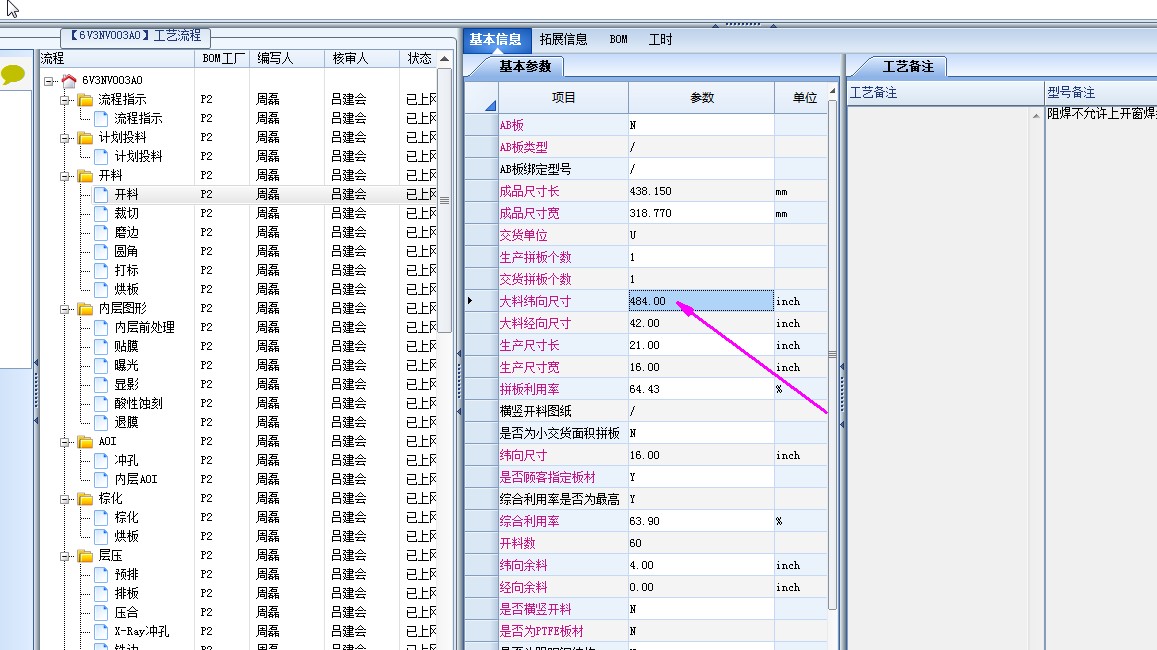Image resolution: width=1157 pixels, height=650 pixels.
Task: Collapse the root 6V3NV003A0 tree node
Action: click(x=49, y=81)
